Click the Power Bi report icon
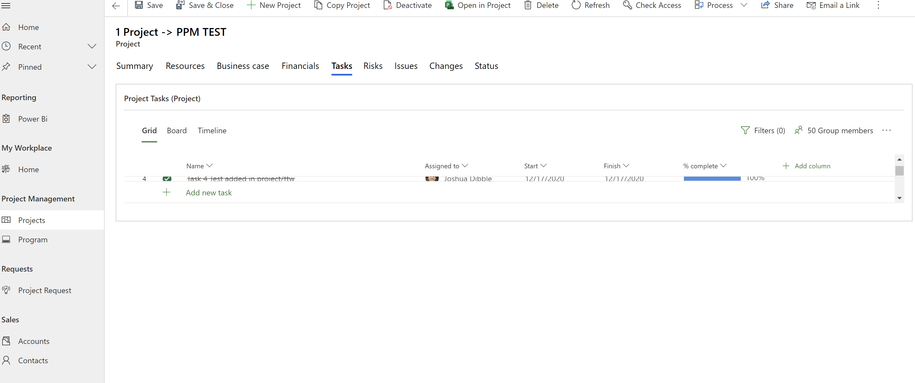This screenshot has width=915, height=383. coord(6,119)
